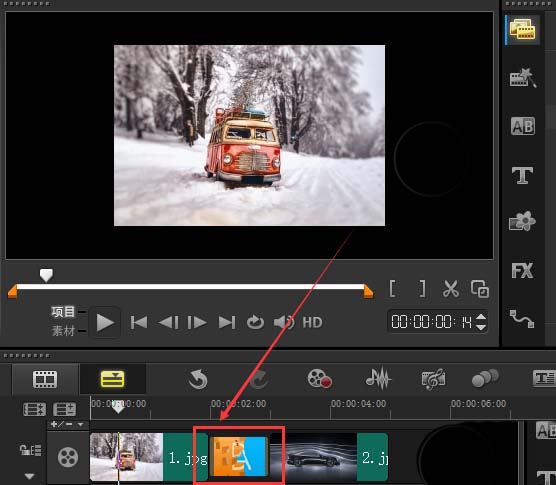Open the Subtitle Editor
Image resolution: width=556 pixels, height=485 pixels.
click(x=544, y=379)
